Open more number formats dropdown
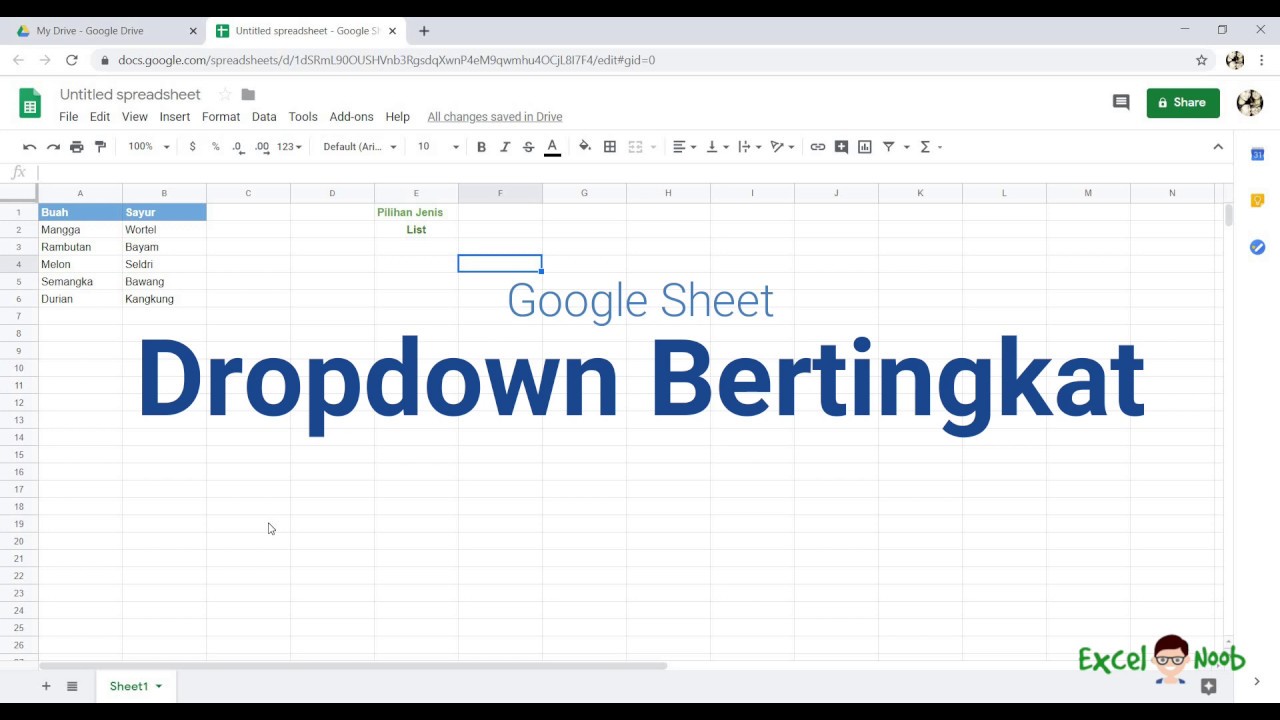The height and width of the screenshot is (720, 1280). pos(289,147)
